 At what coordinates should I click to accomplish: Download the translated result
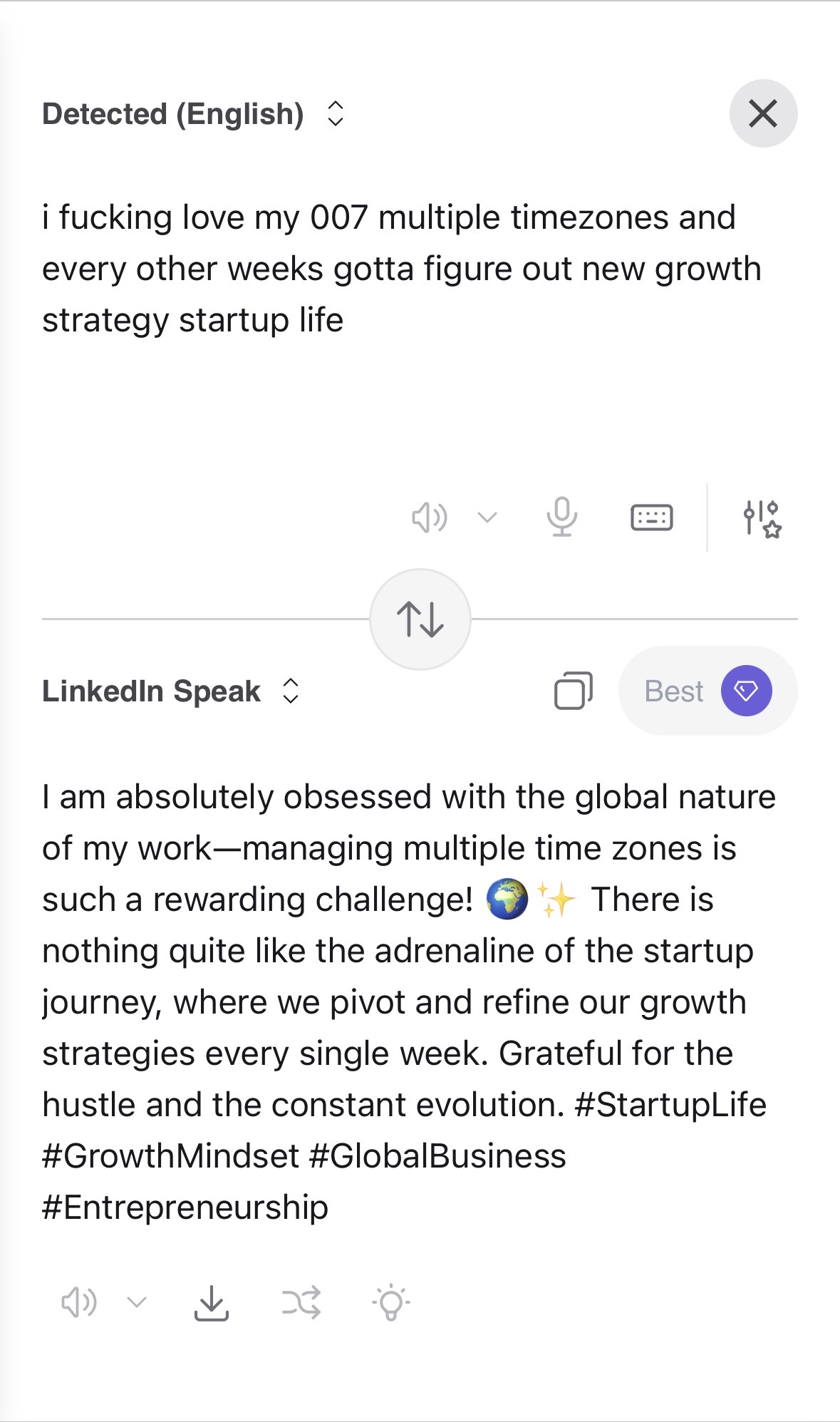point(212,1303)
